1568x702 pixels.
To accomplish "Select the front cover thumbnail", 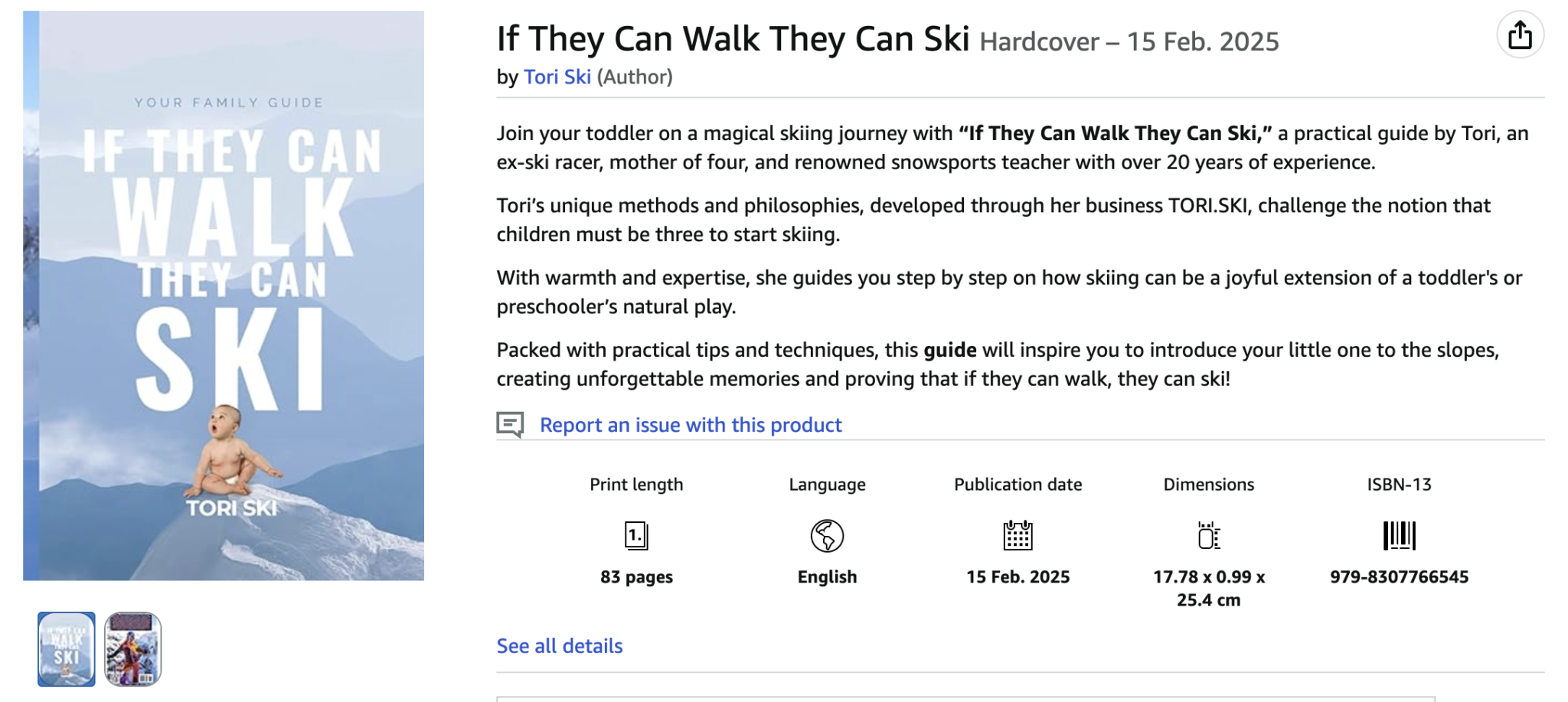I will 67,649.
